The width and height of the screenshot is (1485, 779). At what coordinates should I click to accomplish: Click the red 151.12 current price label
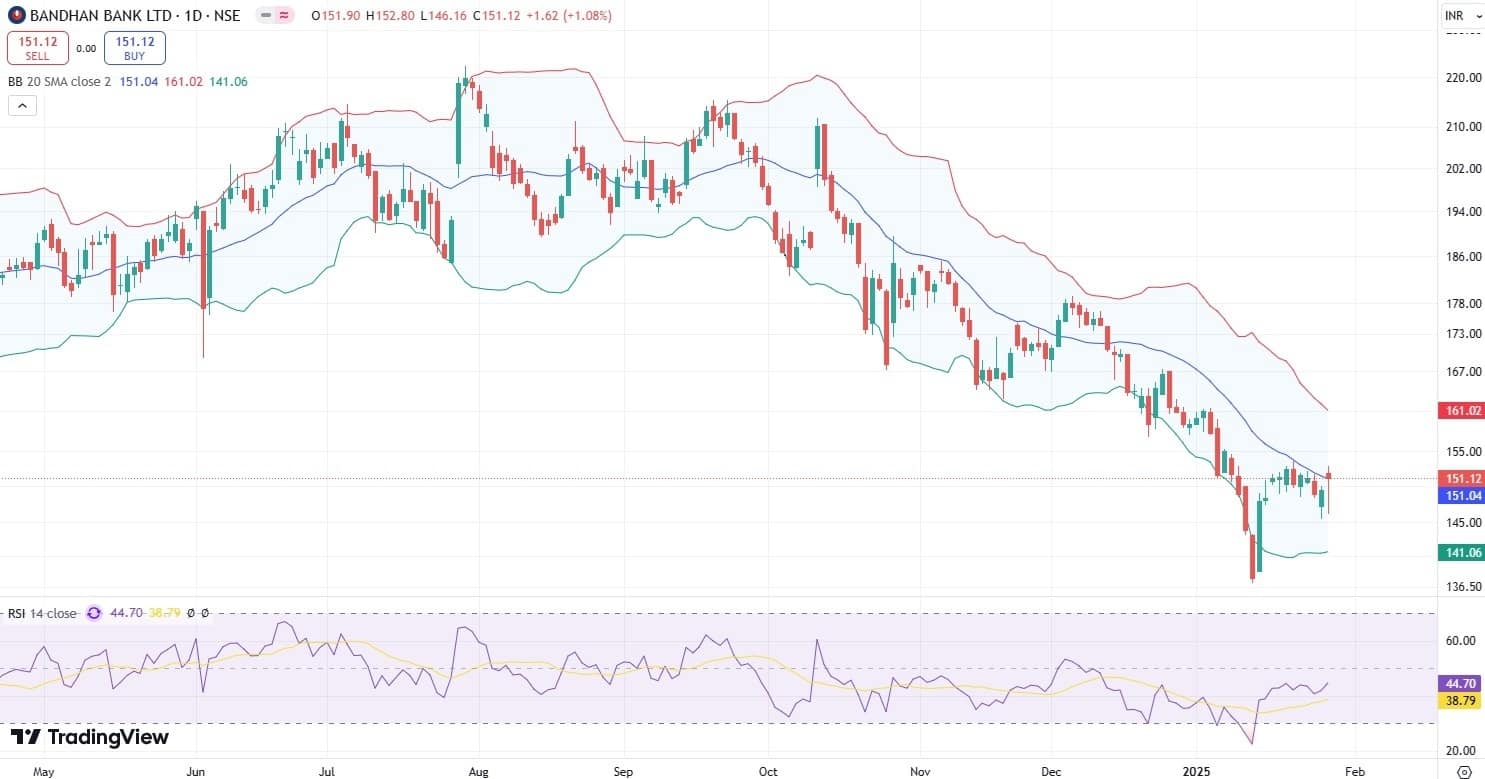point(1460,479)
